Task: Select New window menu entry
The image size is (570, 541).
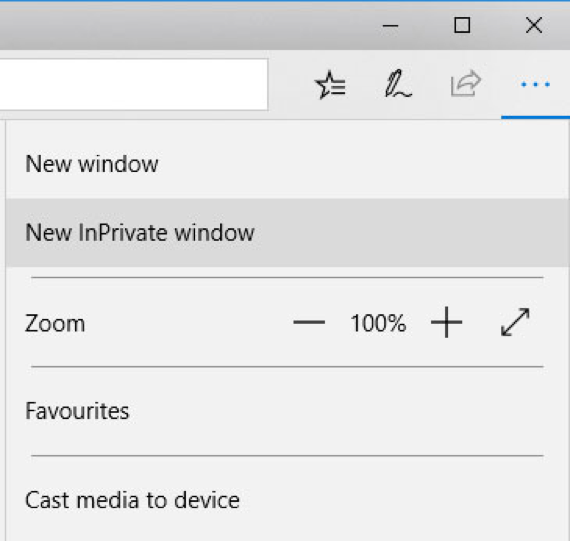Action: point(287,164)
